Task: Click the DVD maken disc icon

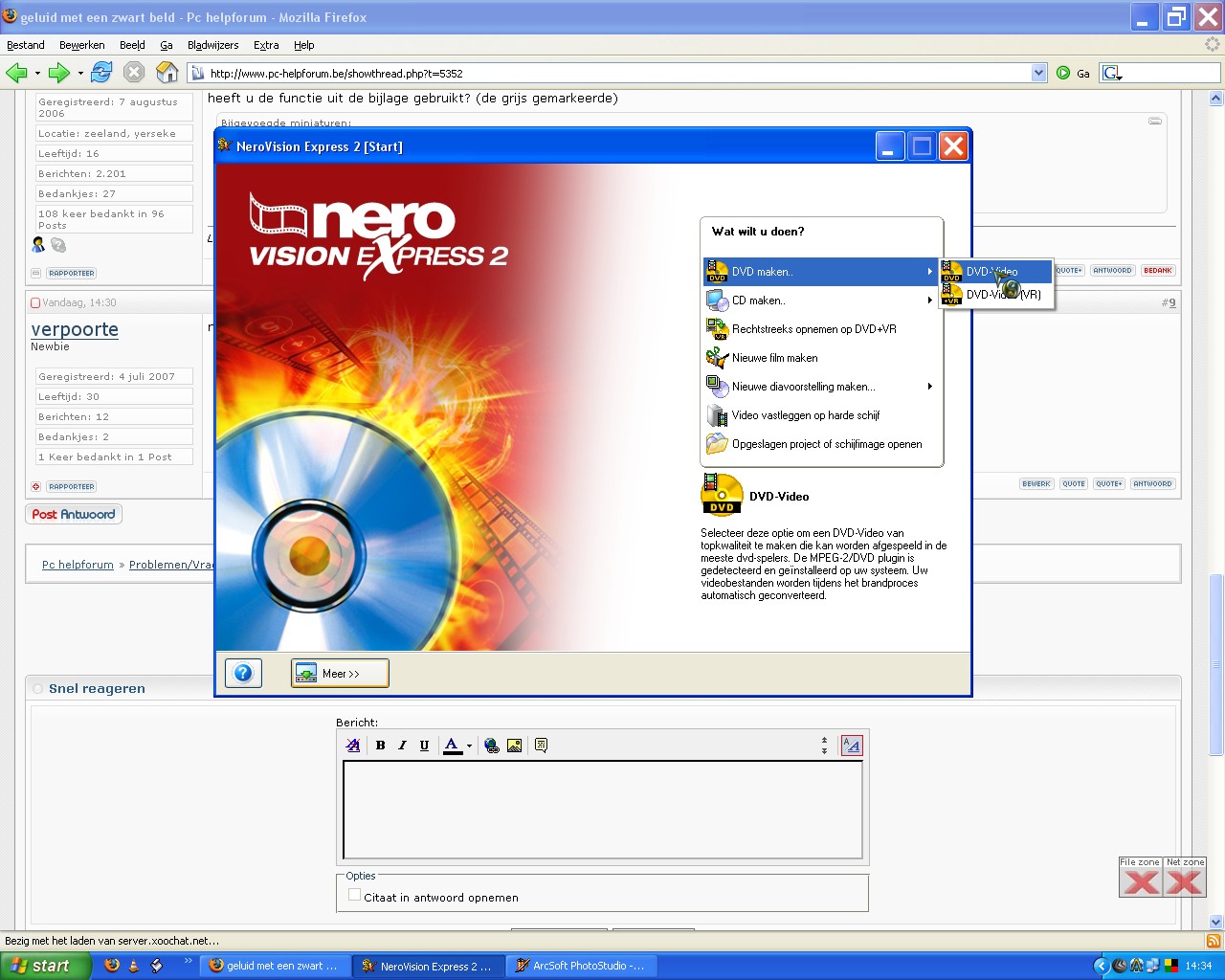Action: (717, 272)
